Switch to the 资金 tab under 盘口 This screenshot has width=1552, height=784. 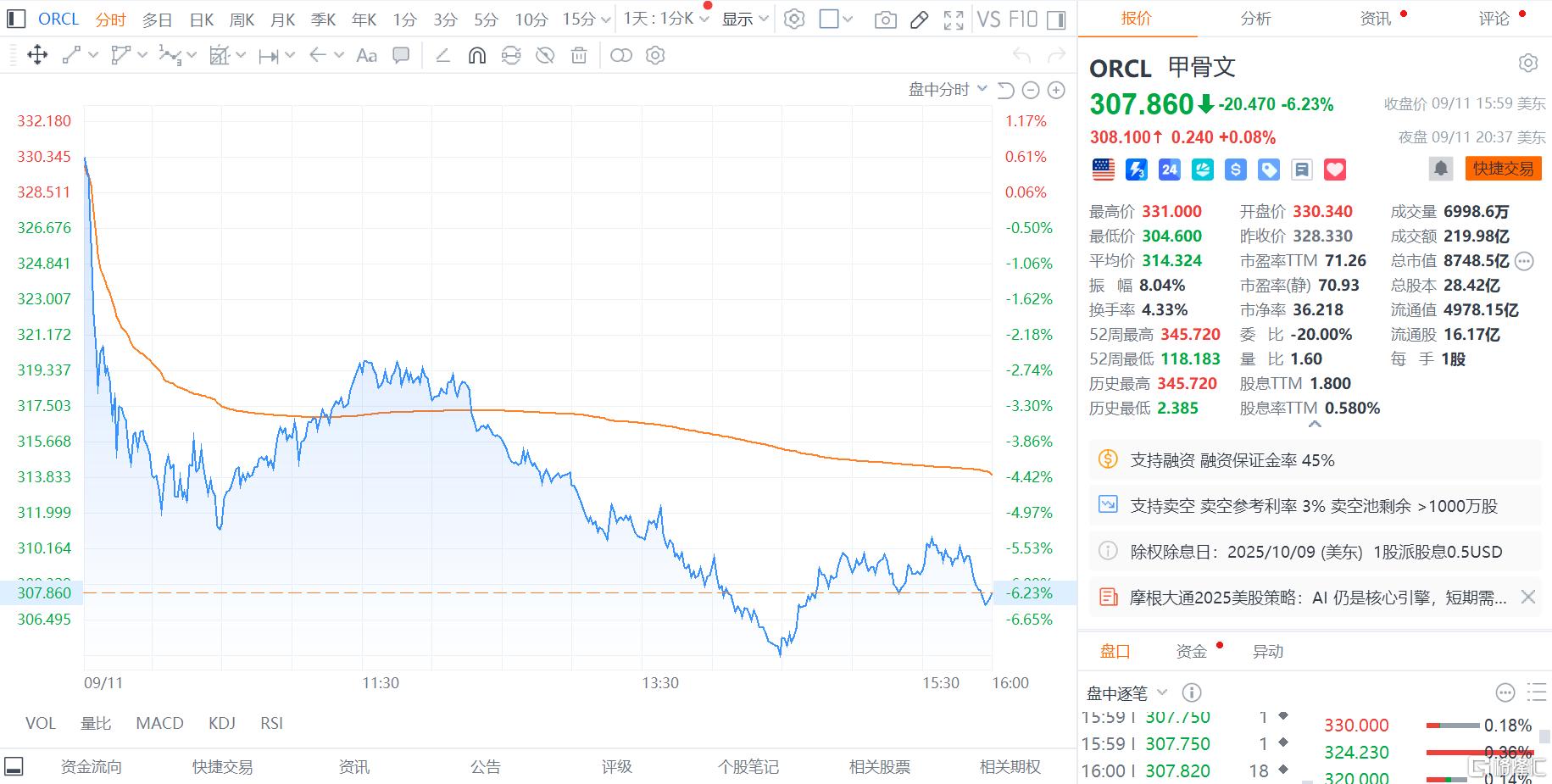click(1191, 651)
